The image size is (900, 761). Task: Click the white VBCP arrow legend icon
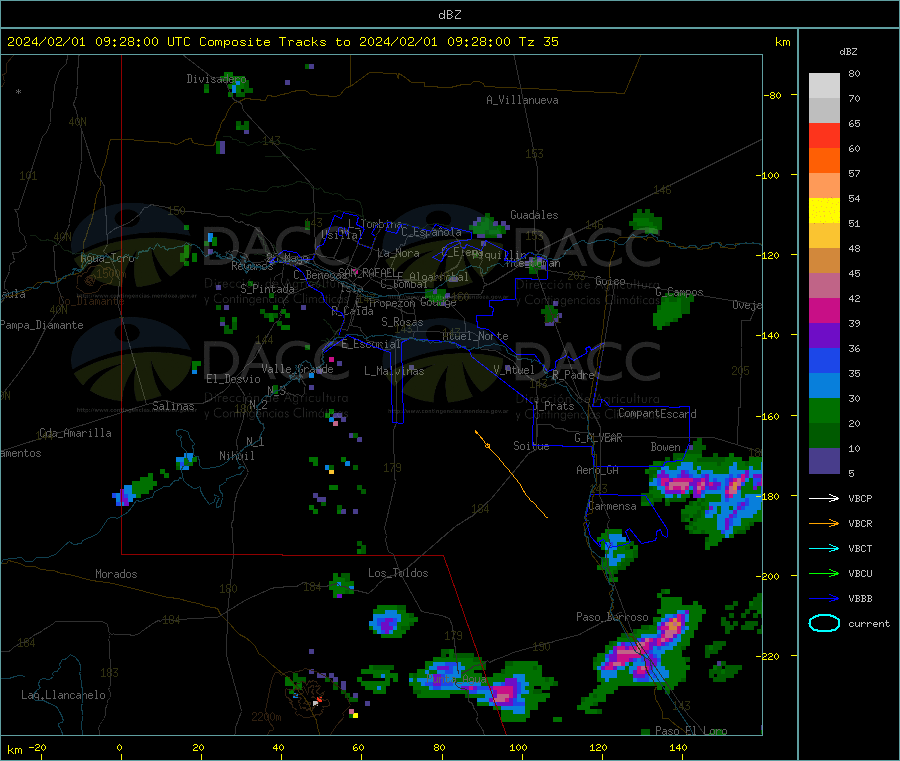tap(824, 498)
